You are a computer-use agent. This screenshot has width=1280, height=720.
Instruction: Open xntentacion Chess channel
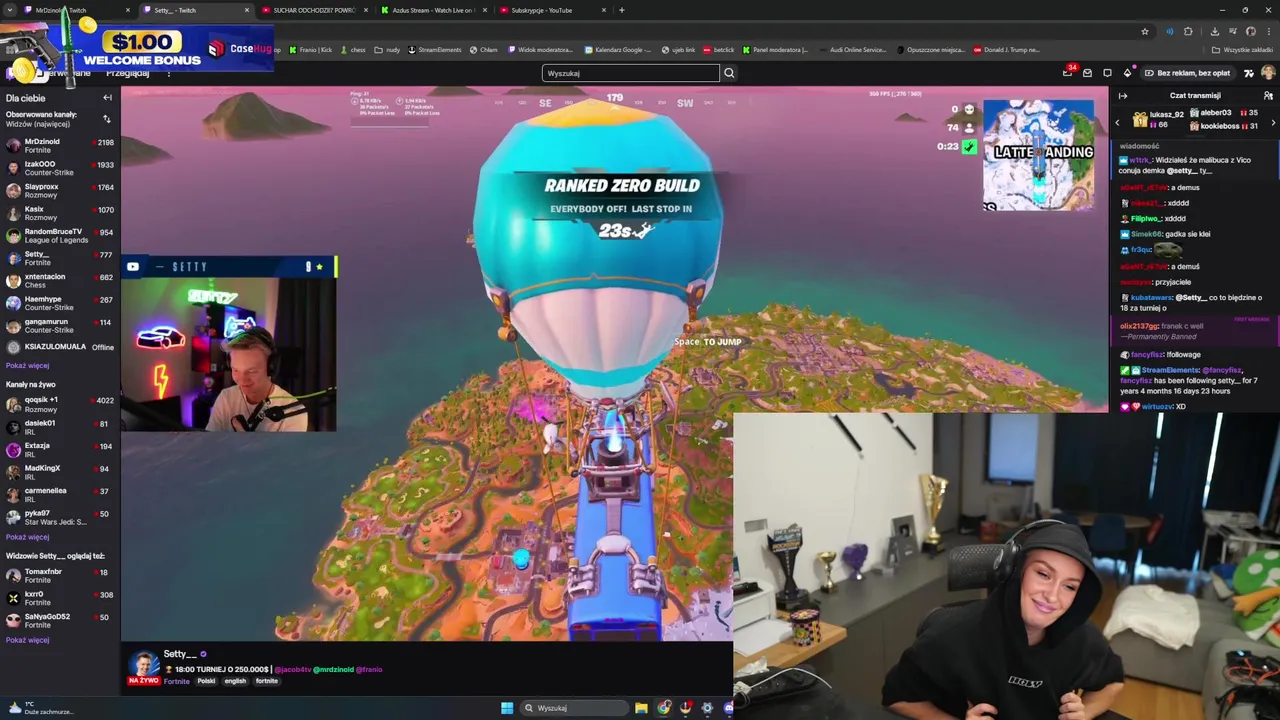click(x=60, y=281)
